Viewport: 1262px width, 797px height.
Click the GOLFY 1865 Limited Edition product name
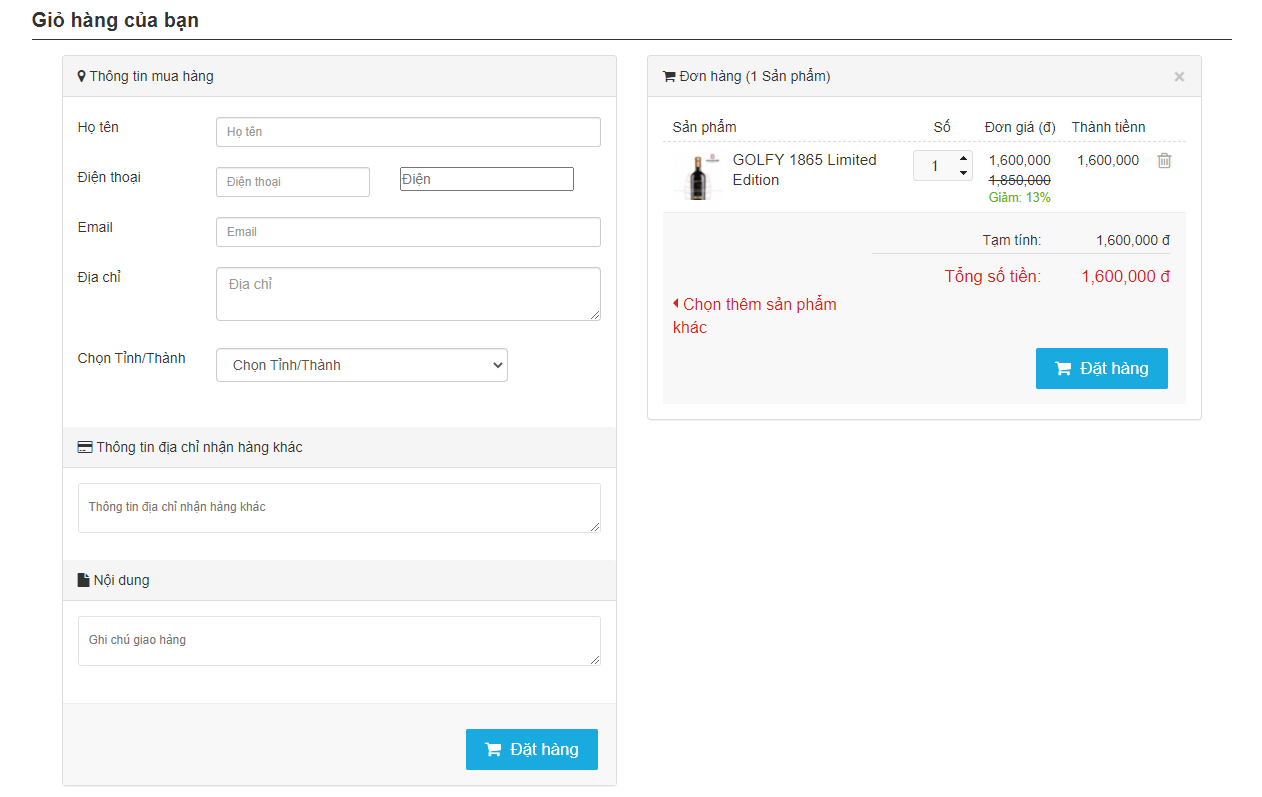point(804,170)
